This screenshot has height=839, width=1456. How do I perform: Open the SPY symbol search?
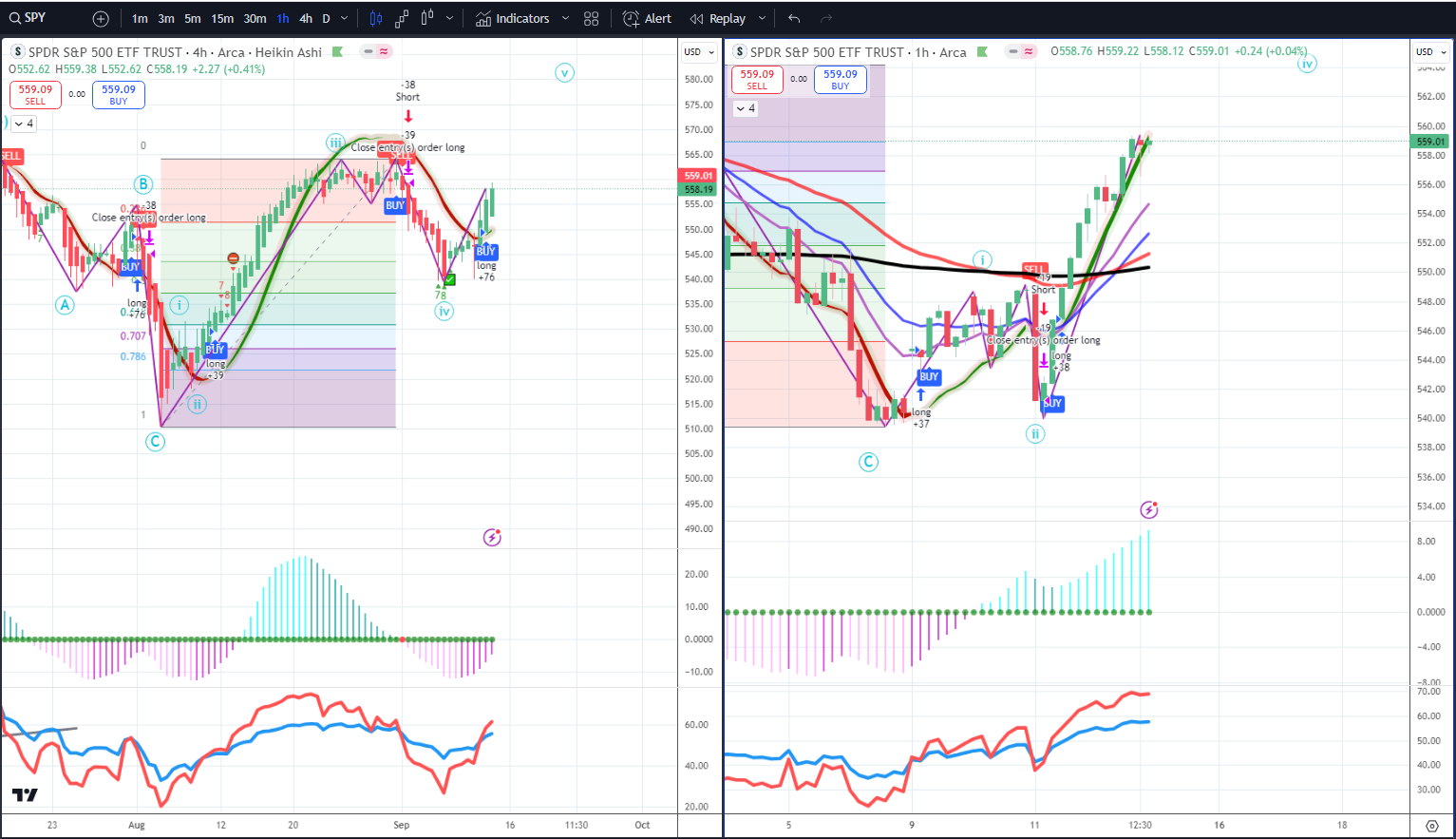(x=28, y=18)
